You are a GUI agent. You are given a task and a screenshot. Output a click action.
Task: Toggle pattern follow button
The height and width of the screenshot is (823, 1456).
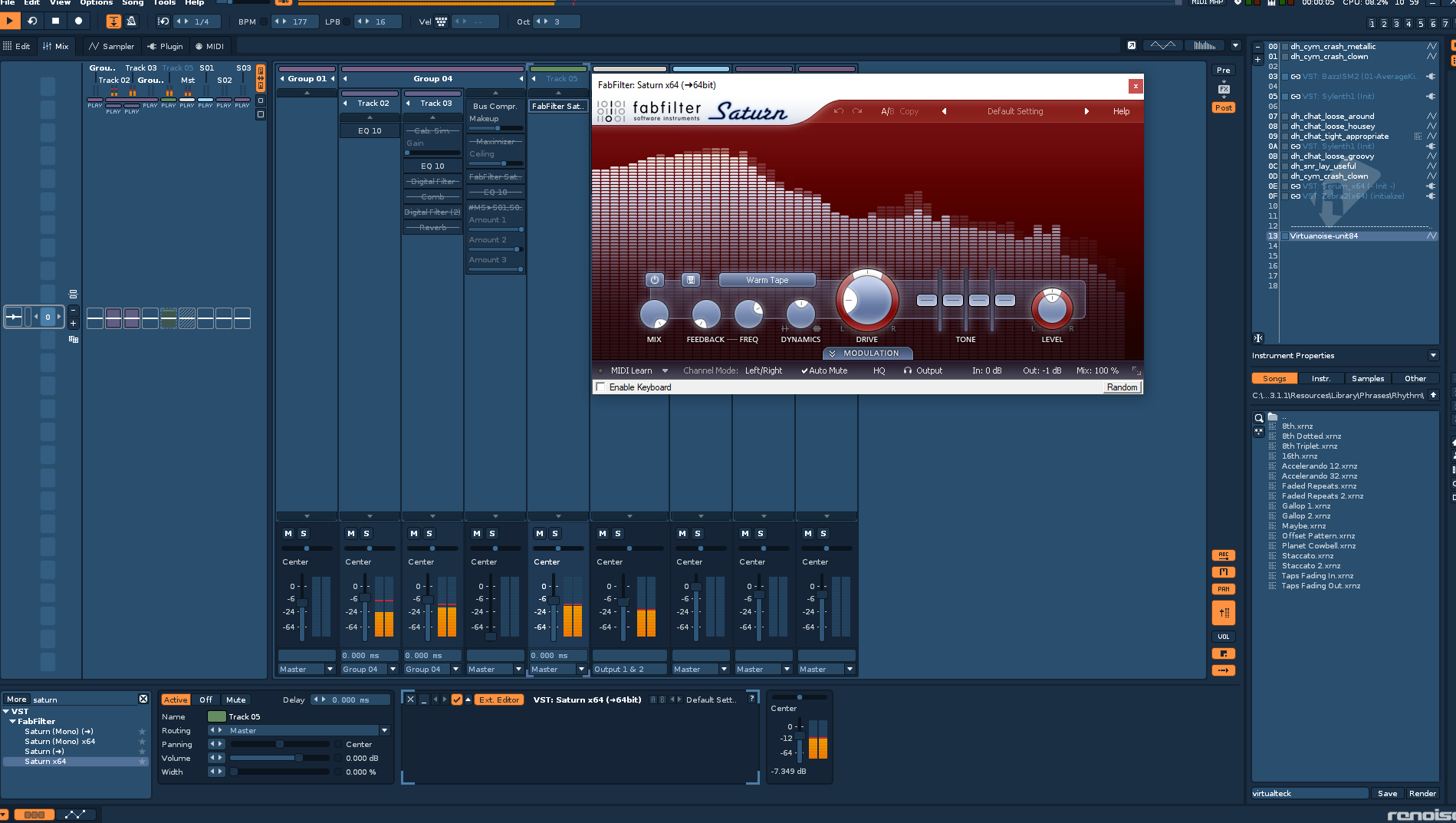coord(113,21)
